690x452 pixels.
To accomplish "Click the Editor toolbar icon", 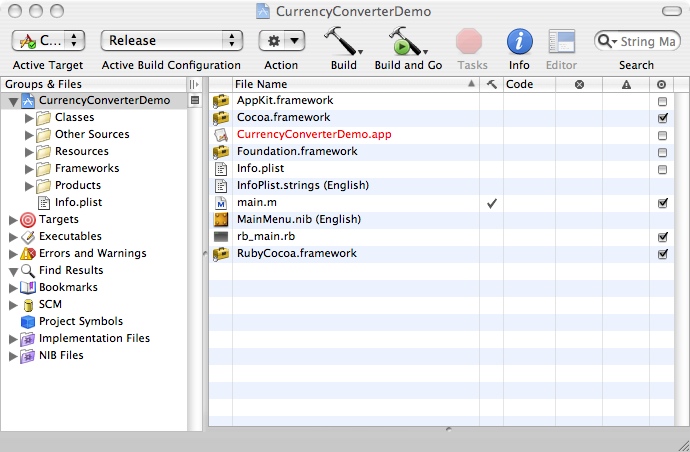I will (x=562, y=41).
